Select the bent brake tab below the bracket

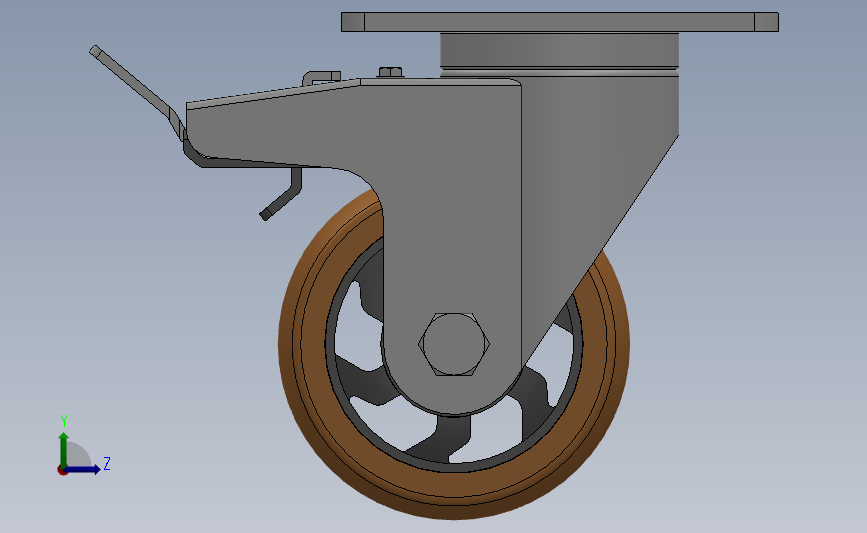[x=282, y=195]
